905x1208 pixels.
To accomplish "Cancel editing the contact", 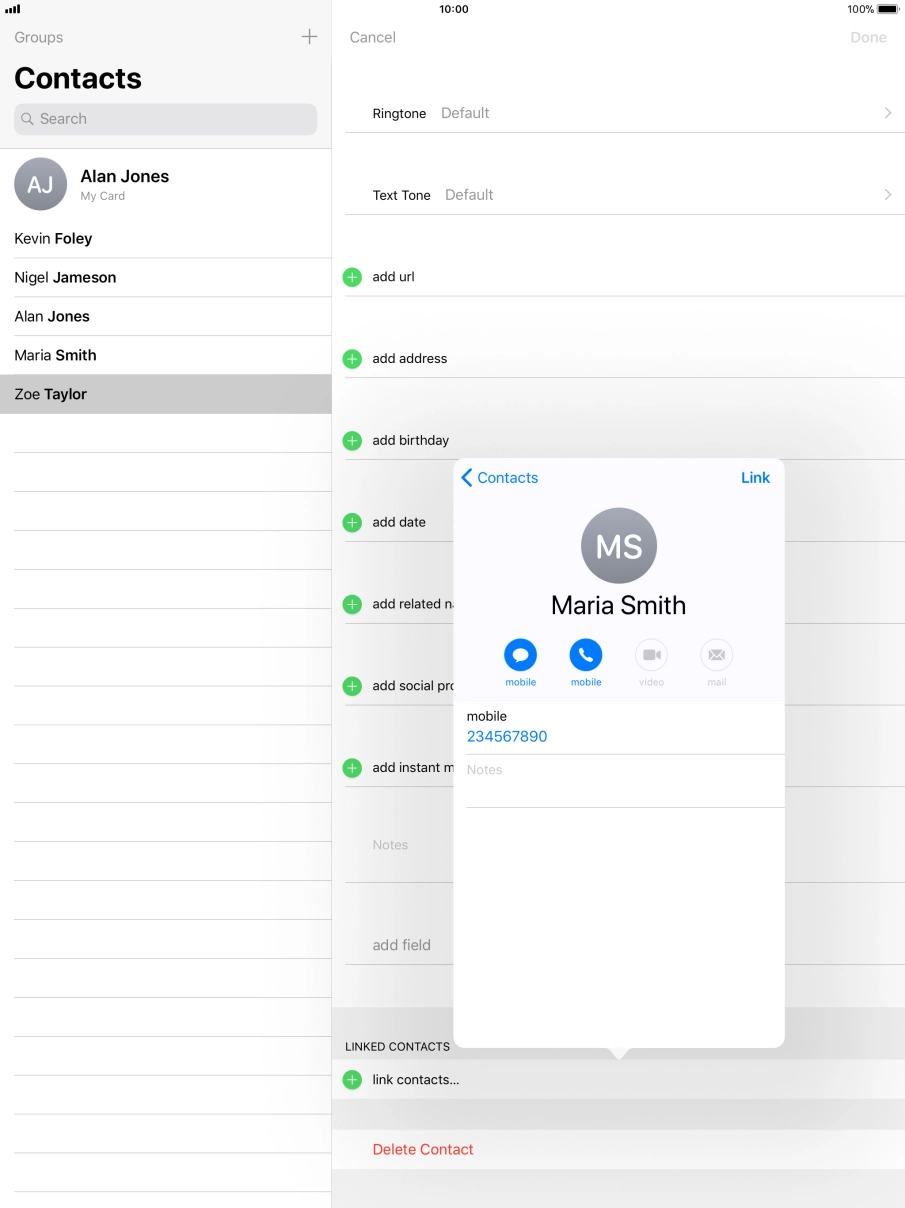I will 372,37.
